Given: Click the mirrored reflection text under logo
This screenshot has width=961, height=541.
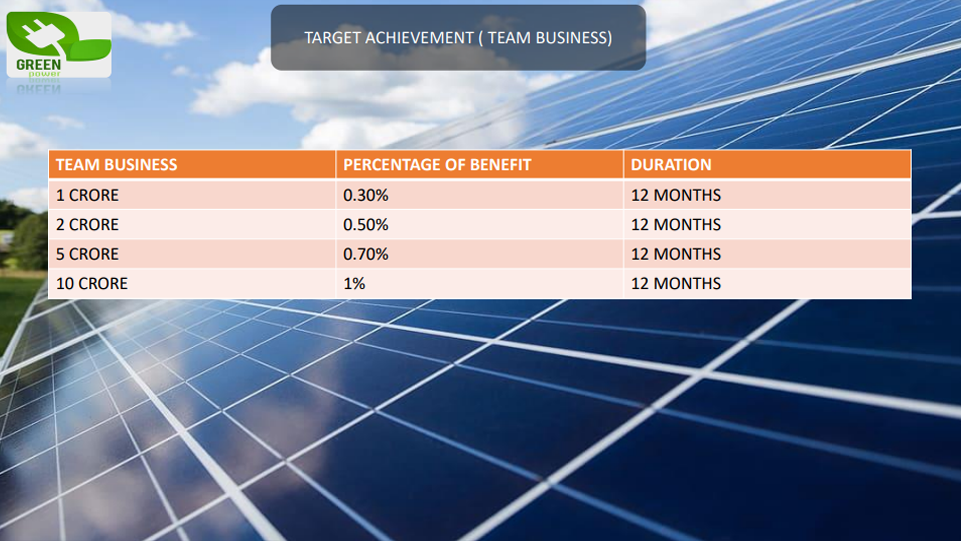Looking at the screenshot, I should coord(38,86).
